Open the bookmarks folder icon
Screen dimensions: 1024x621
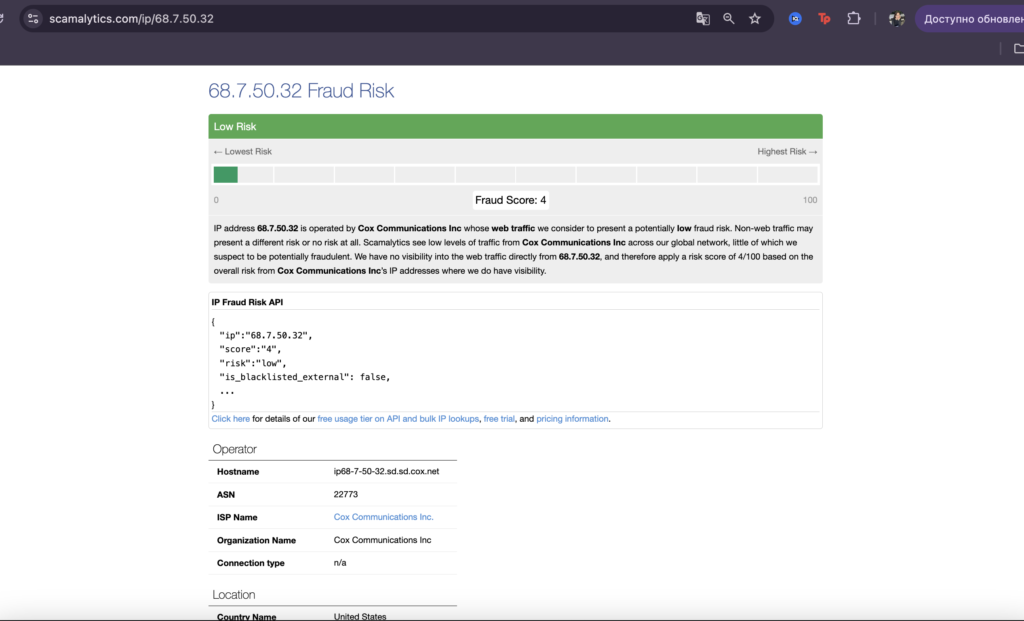click(1018, 48)
